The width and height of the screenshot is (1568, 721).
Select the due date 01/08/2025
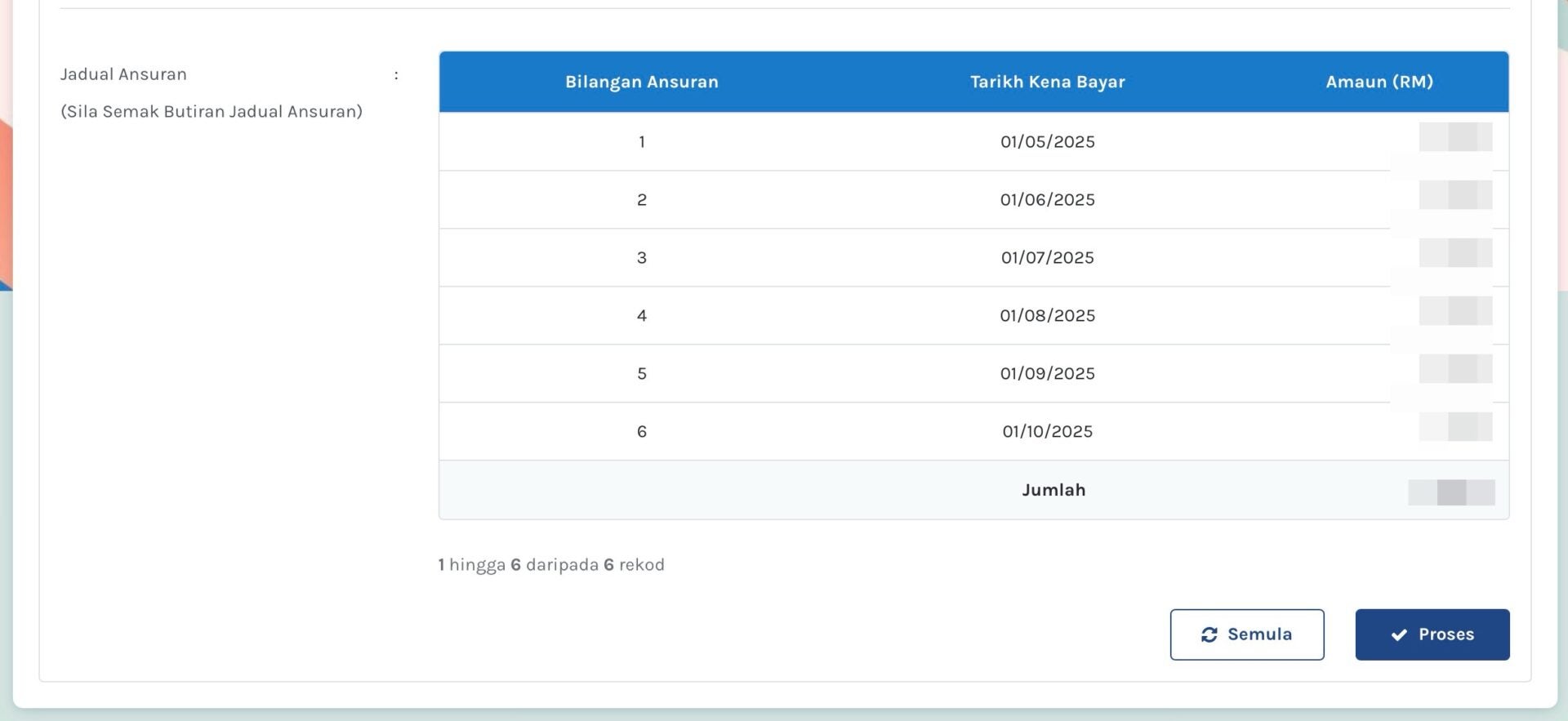pyautogui.click(x=1047, y=315)
